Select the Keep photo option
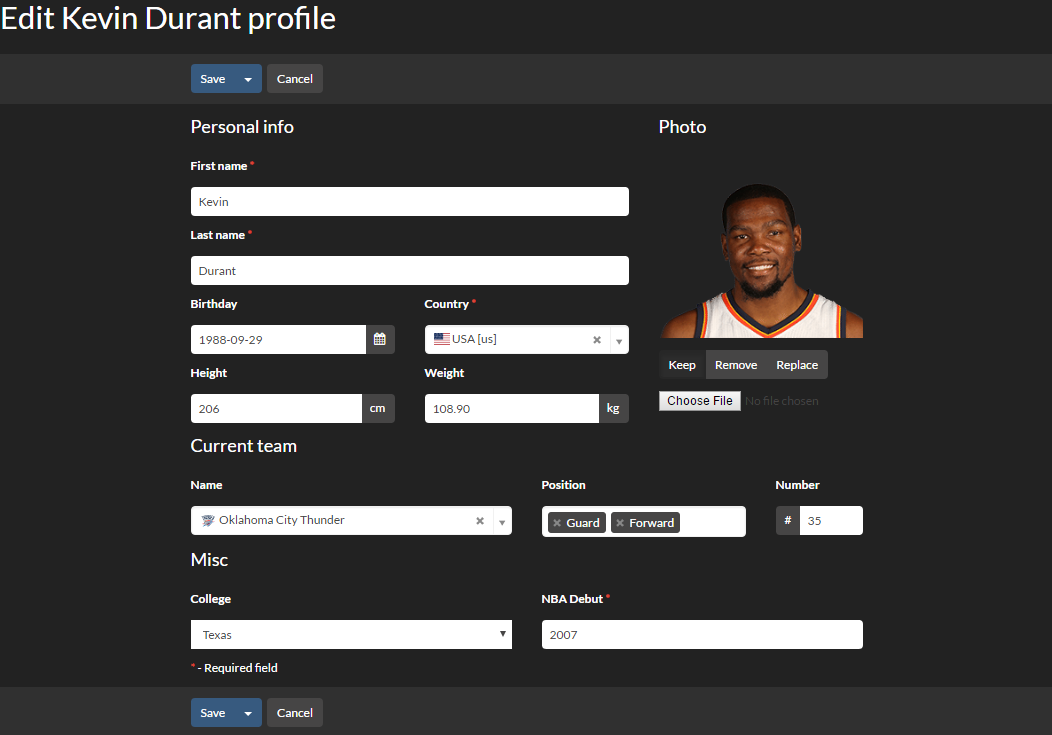Image resolution: width=1052 pixels, height=735 pixels. click(682, 365)
